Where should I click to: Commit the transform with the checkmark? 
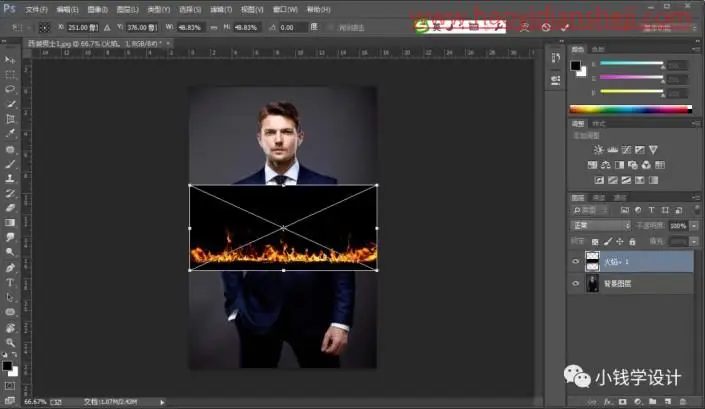tap(565, 27)
